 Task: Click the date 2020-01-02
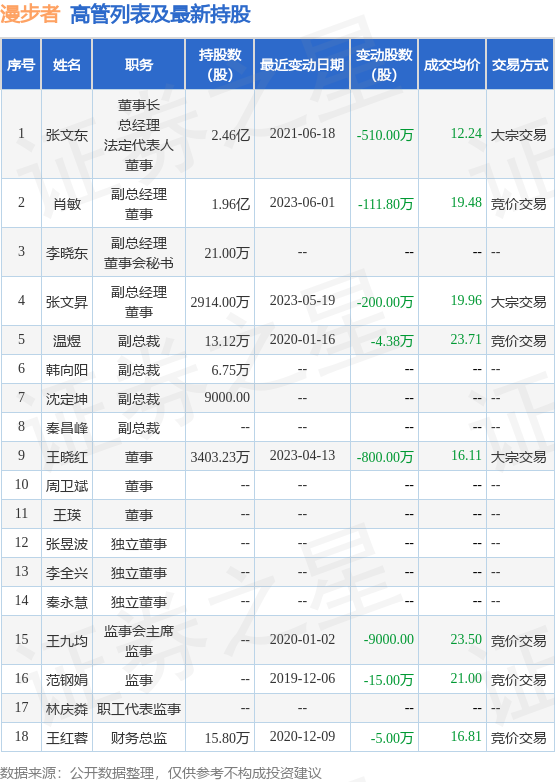pos(302,638)
